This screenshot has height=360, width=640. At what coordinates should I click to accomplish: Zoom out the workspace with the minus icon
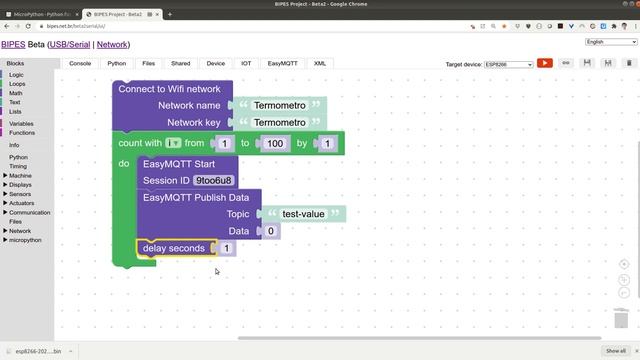tap(624, 293)
